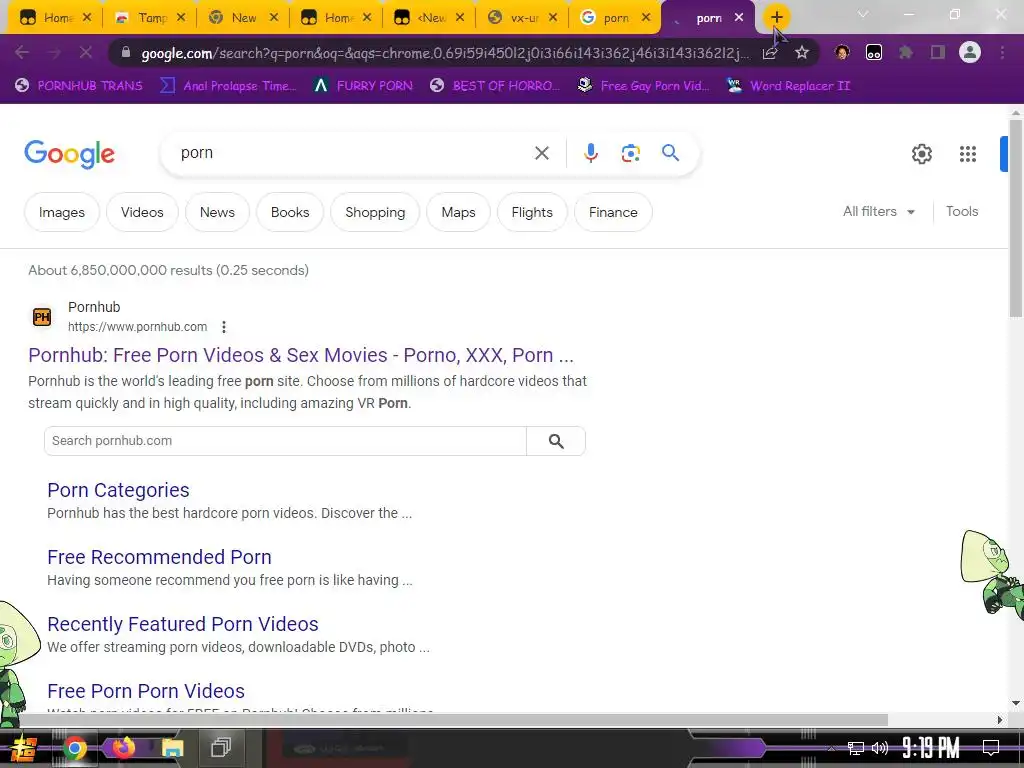Stop loading the page with the X button
The height and width of the screenshot is (768, 1024).
click(86, 52)
